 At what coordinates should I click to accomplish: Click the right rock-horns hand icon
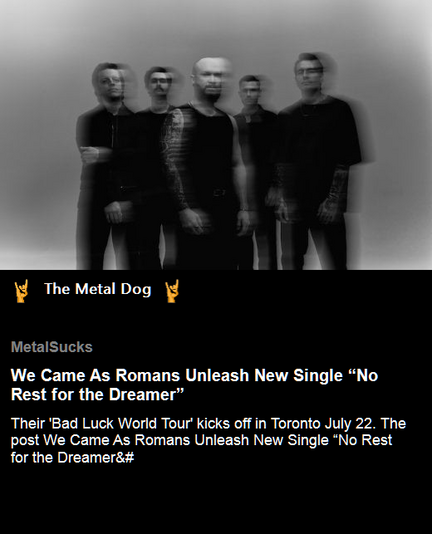click(x=172, y=291)
